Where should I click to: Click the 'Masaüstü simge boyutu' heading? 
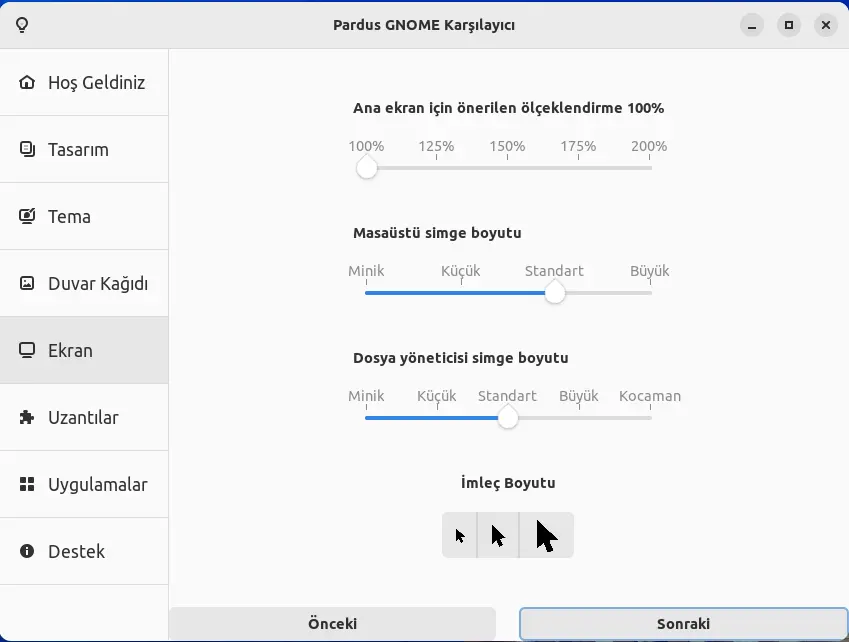click(437, 233)
